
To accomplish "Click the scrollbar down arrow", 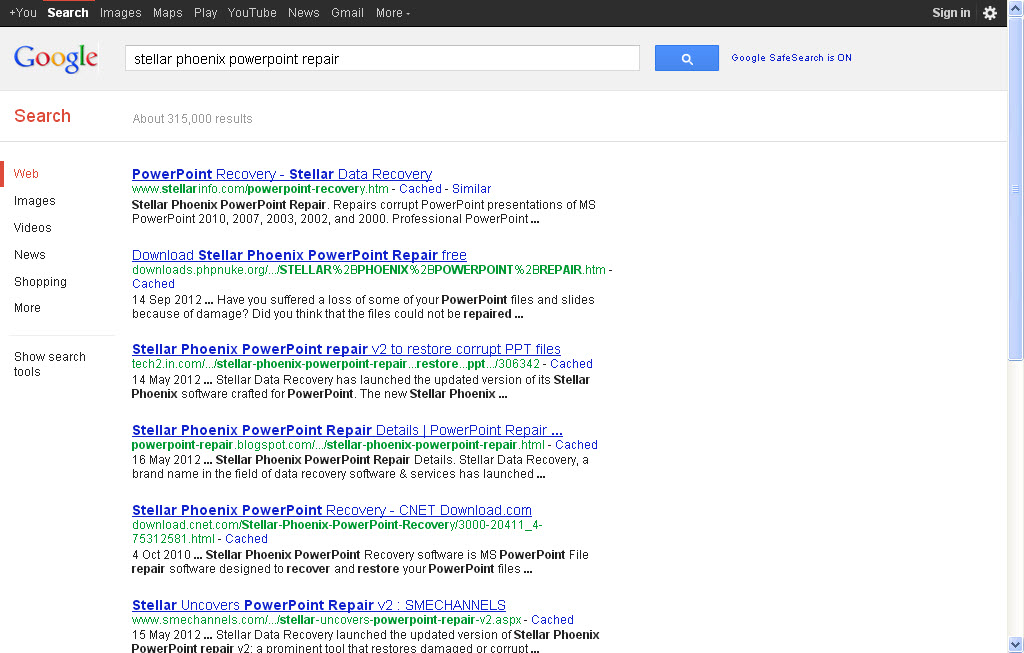I will click(1016, 645).
